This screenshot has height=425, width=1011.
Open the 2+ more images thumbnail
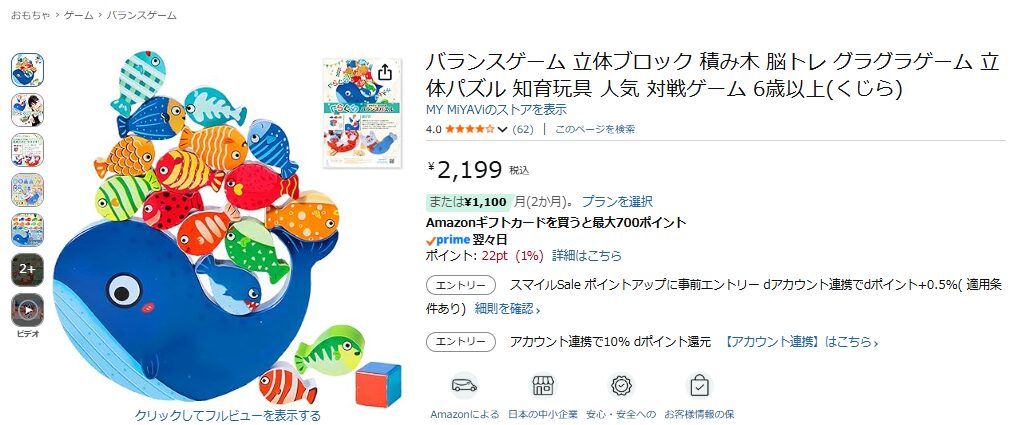pyautogui.click(x=28, y=270)
